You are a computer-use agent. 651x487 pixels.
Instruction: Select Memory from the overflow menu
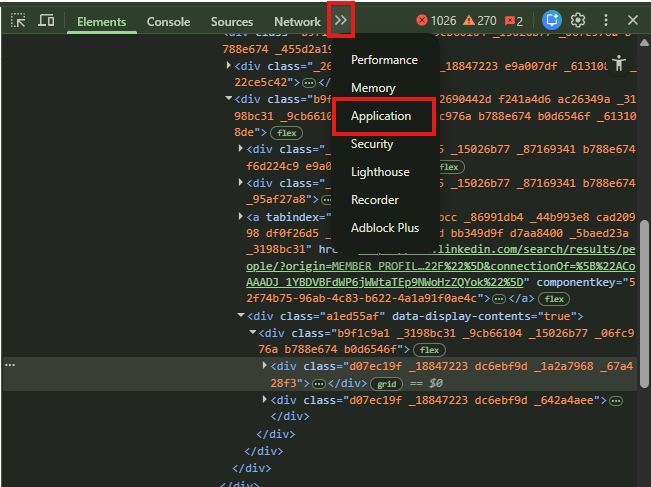tap(373, 88)
